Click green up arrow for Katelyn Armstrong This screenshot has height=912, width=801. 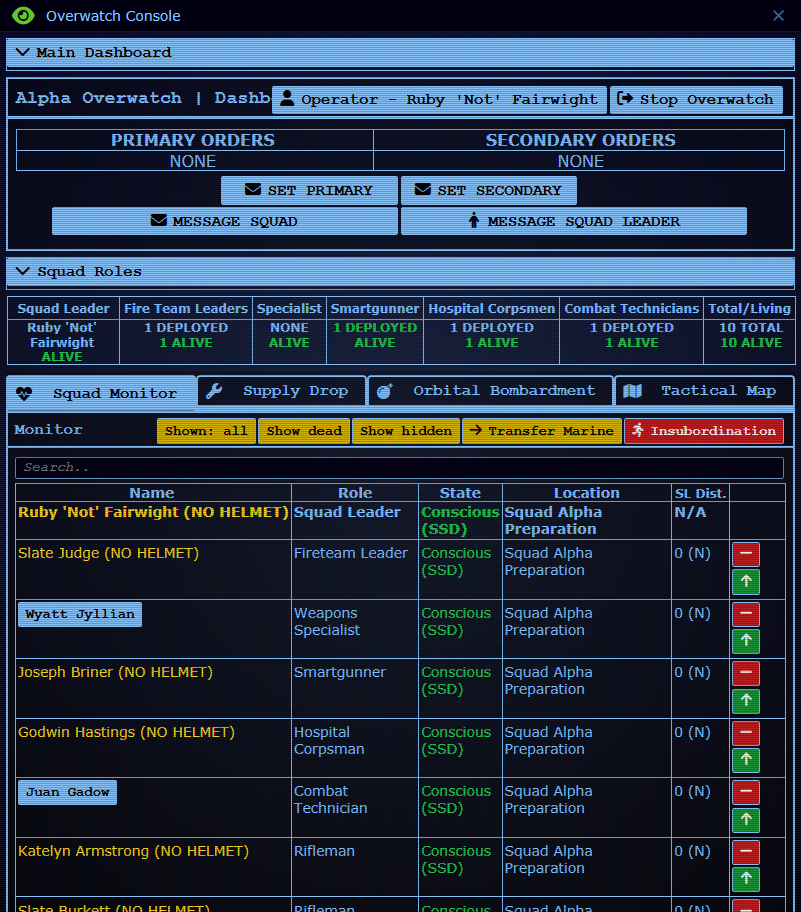[x=746, y=880]
